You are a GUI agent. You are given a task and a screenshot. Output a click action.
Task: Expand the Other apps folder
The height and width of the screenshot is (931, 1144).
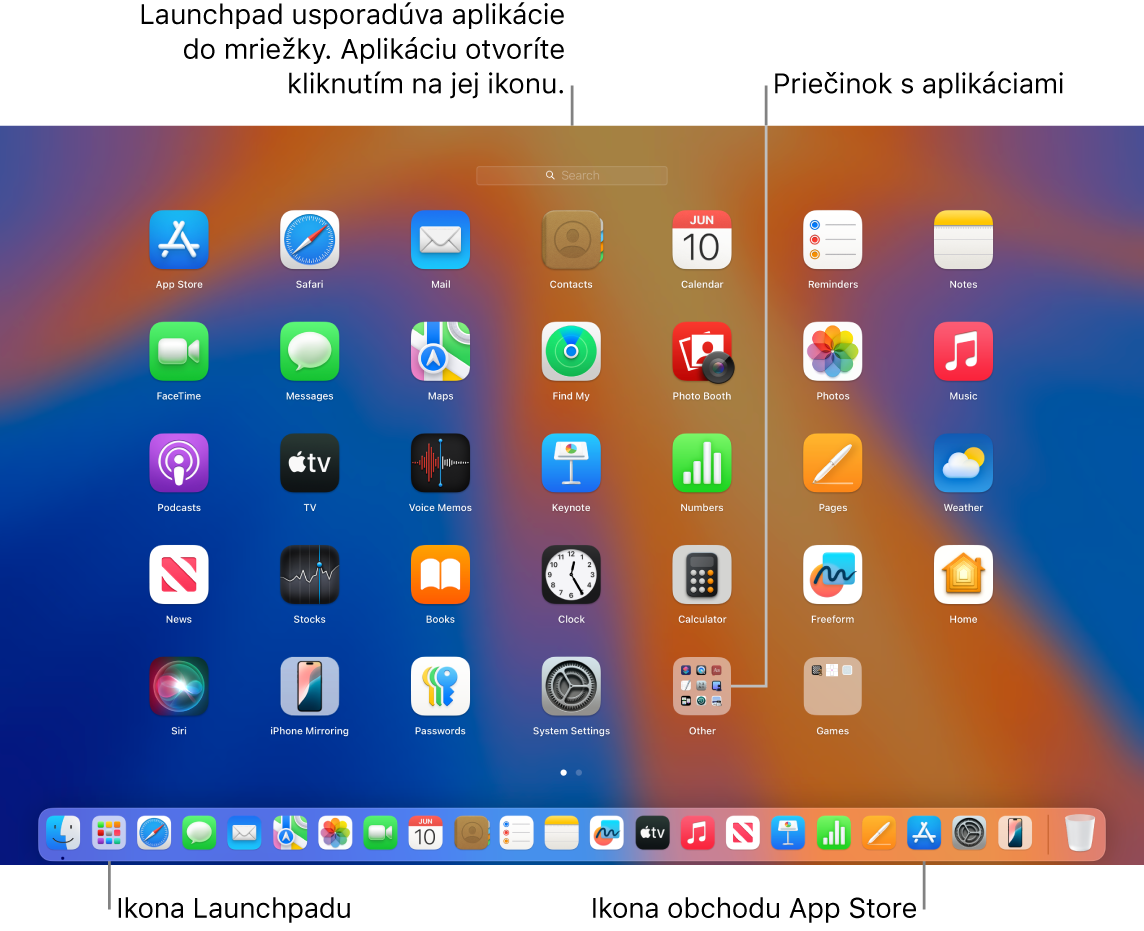click(702, 687)
